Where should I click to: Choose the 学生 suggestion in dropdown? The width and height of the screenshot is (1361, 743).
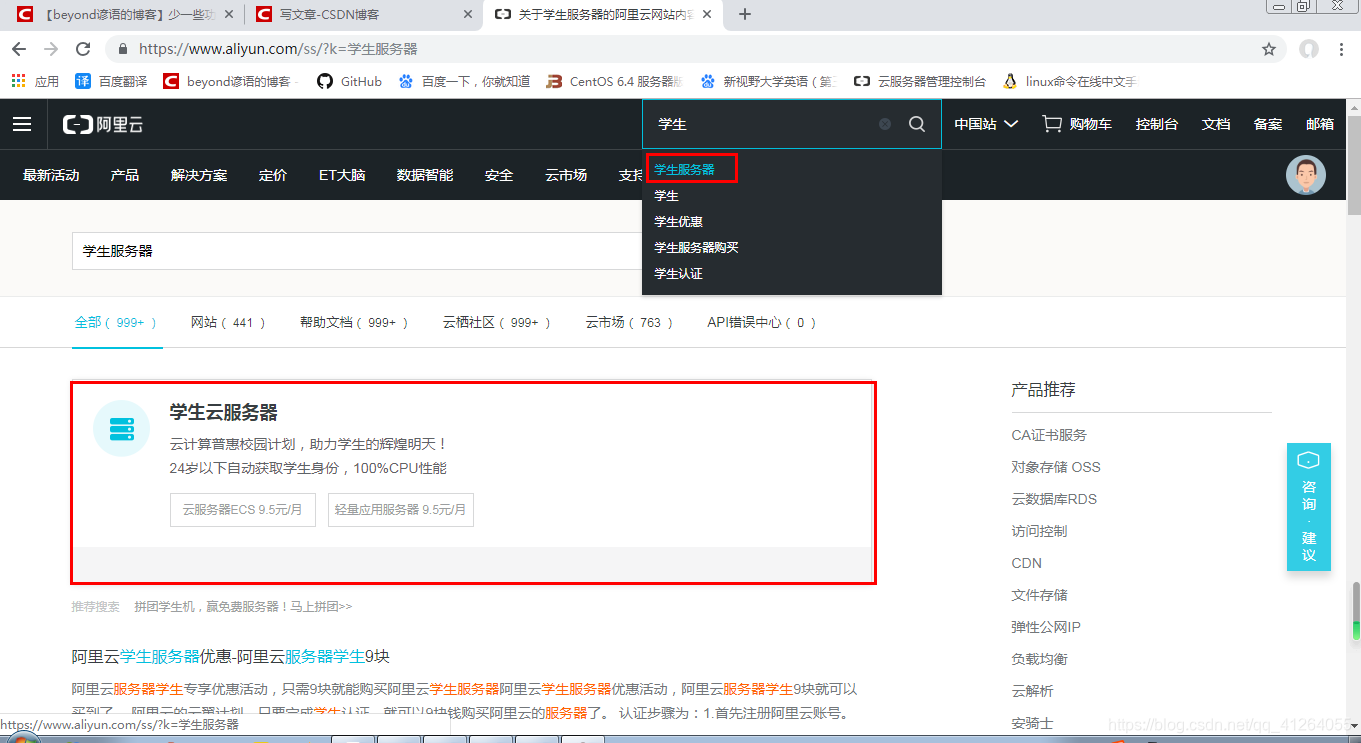click(x=666, y=196)
